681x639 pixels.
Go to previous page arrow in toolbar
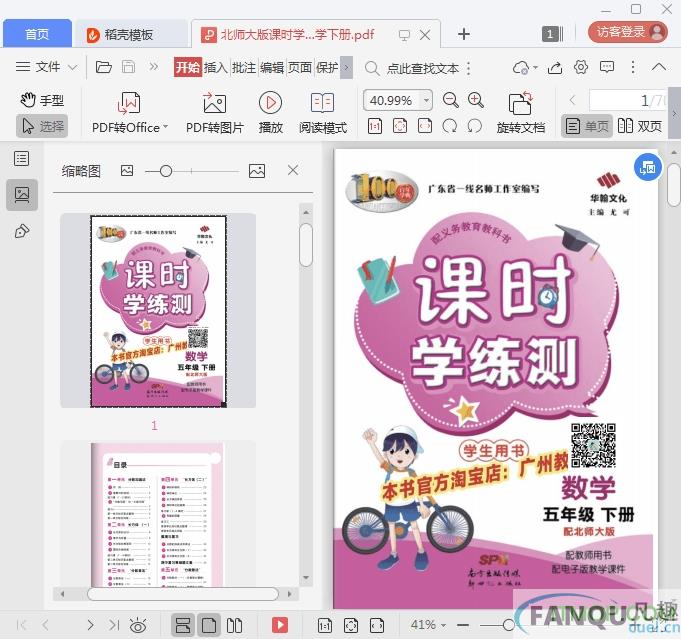pos(572,101)
